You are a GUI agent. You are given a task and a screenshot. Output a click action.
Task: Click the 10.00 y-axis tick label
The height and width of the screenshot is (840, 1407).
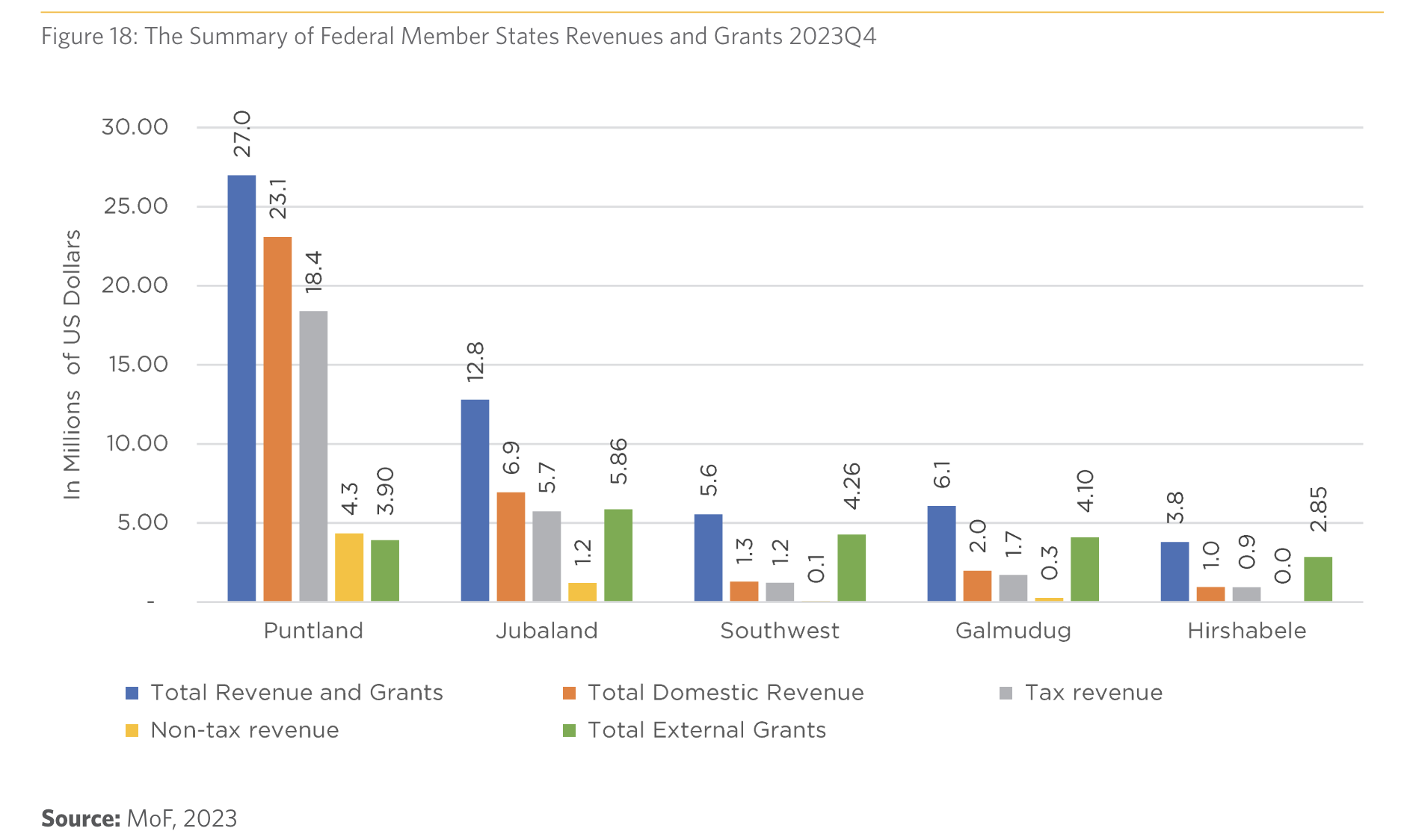[x=137, y=444]
